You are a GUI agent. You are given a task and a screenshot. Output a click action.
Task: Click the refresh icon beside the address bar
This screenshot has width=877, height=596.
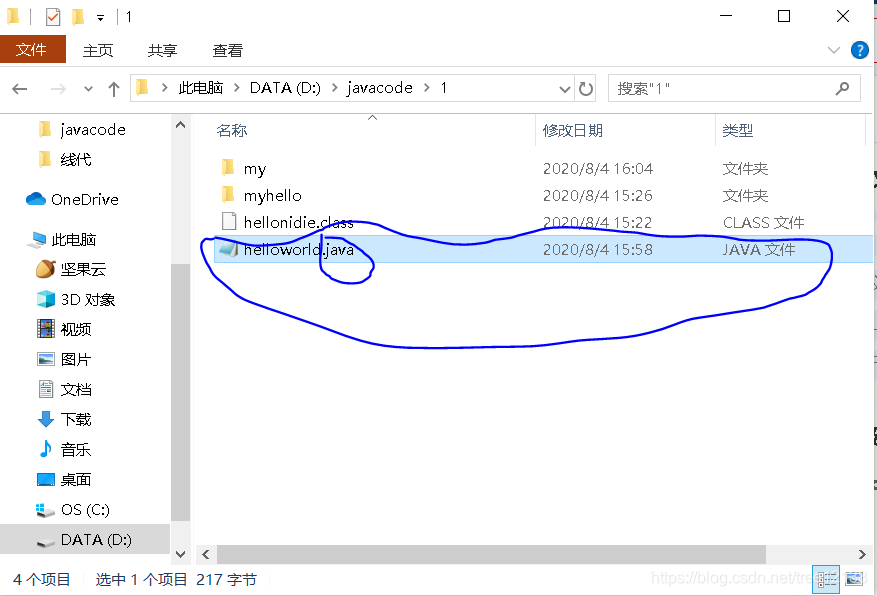[586, 88]
